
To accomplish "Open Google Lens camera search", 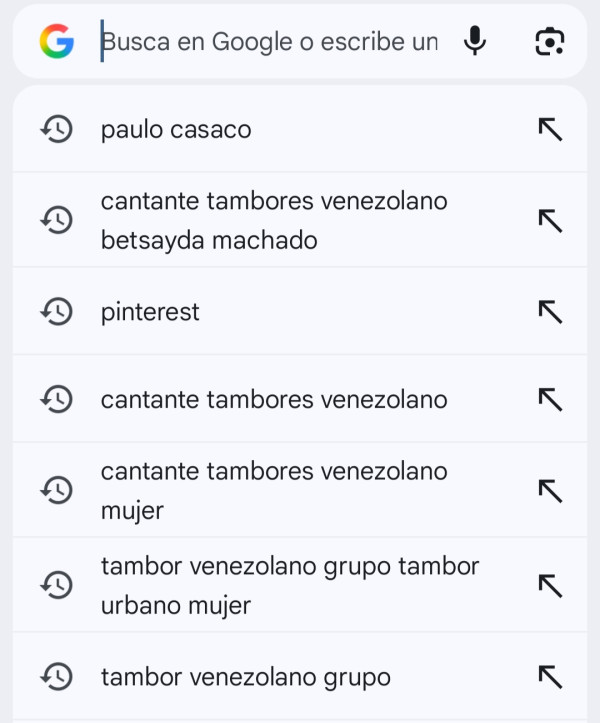I will (549, 42).
